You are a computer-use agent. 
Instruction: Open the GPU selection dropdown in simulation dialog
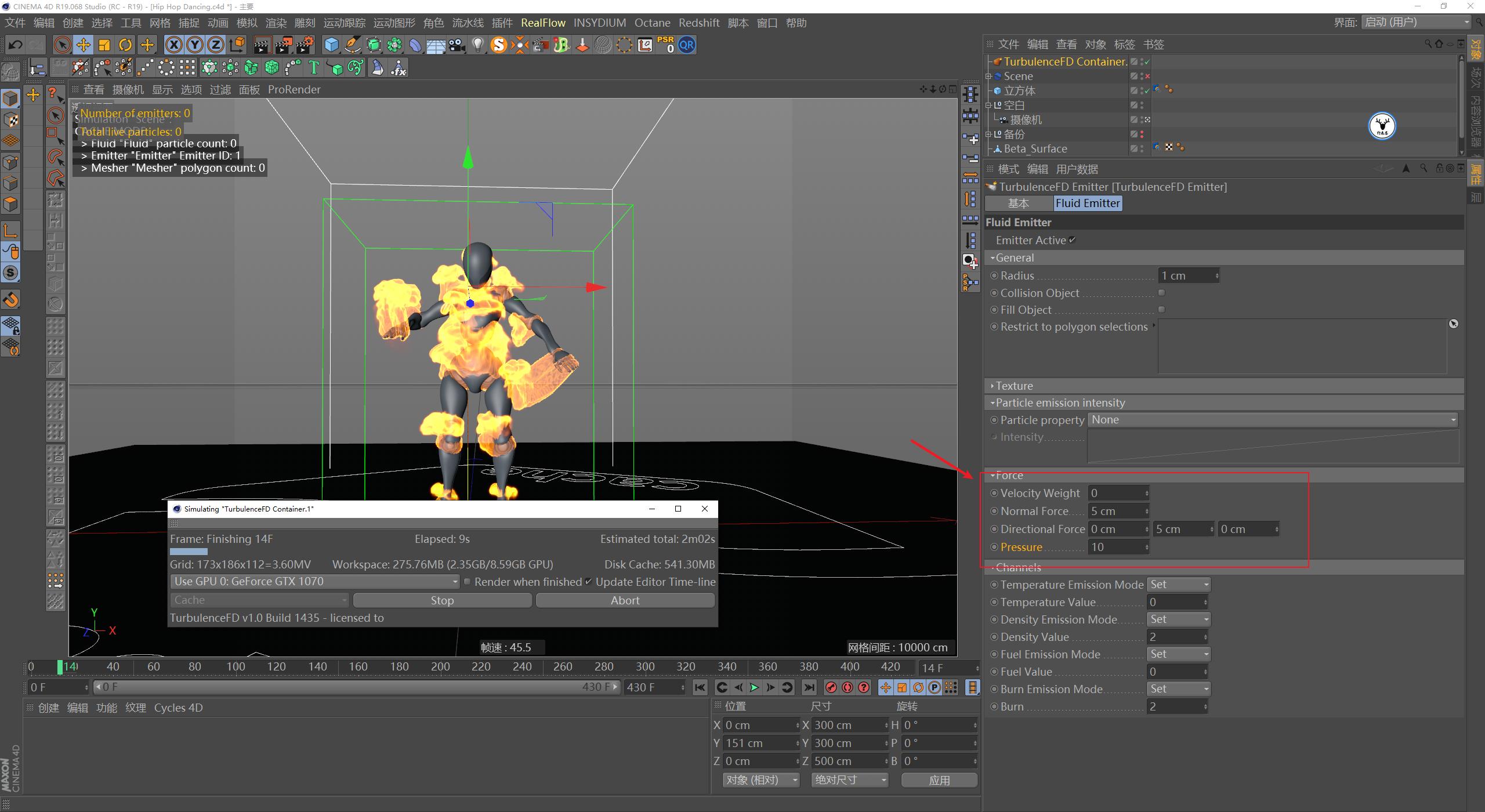pyautogui.click(x=313, y=581)
